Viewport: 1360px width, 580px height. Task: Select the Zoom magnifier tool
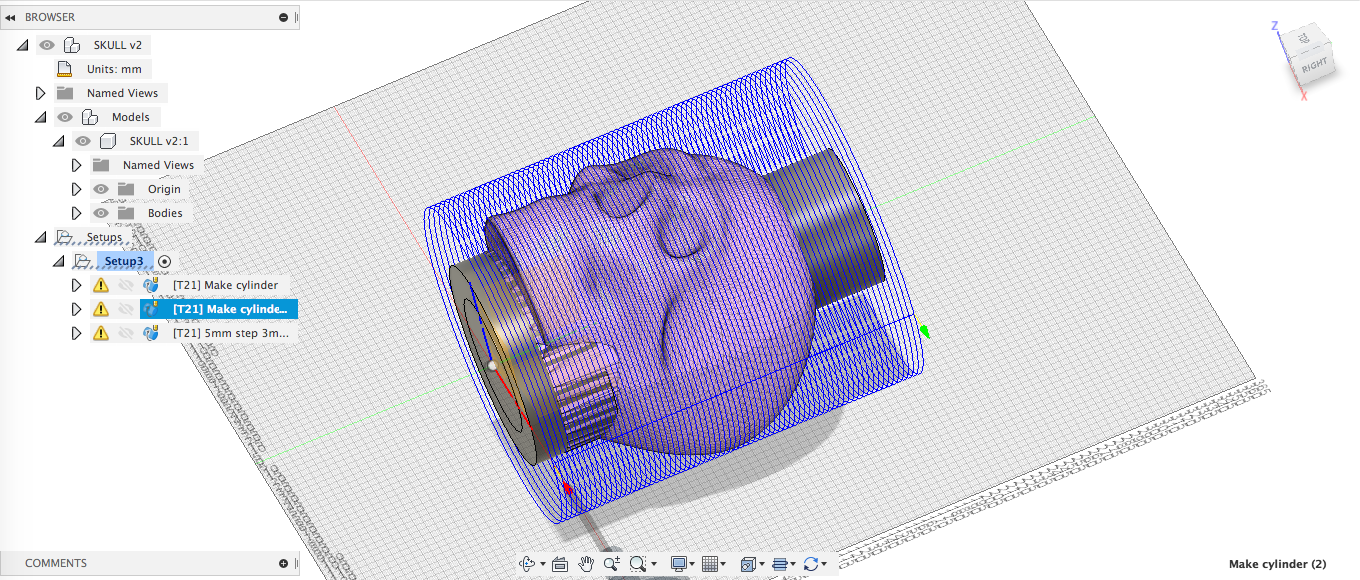612,563
